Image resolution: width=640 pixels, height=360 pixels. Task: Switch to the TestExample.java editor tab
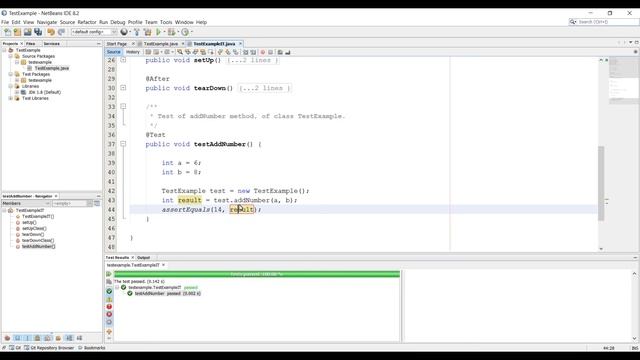pyautogui.click(x=160, y=44)
